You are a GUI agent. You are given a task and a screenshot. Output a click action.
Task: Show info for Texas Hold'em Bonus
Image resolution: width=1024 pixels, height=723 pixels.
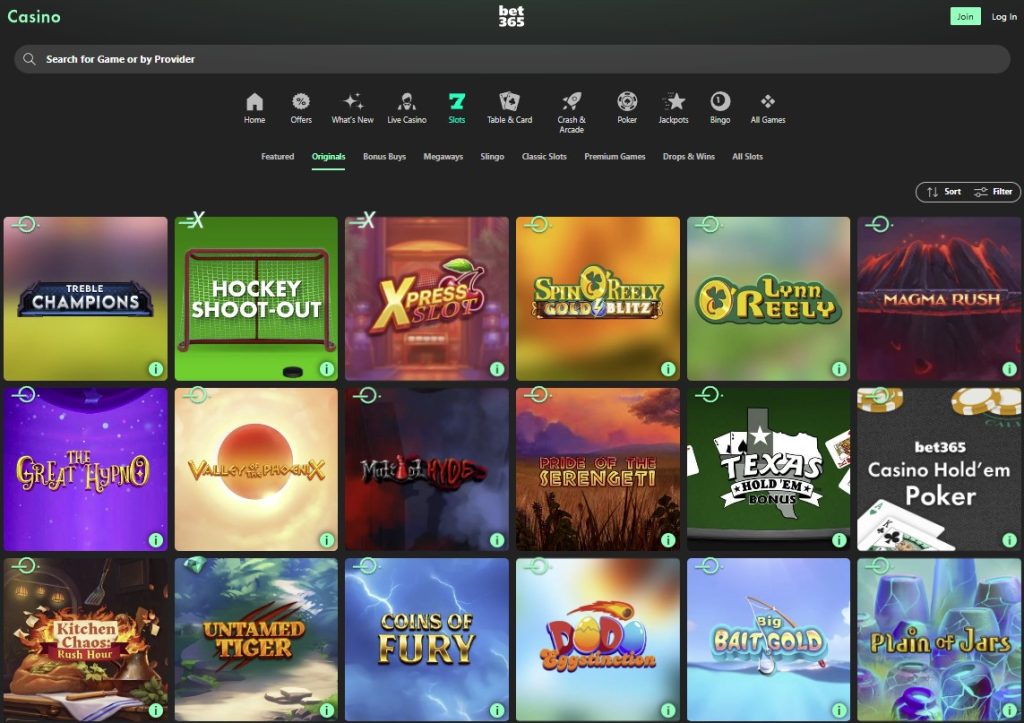coord(840,539)
